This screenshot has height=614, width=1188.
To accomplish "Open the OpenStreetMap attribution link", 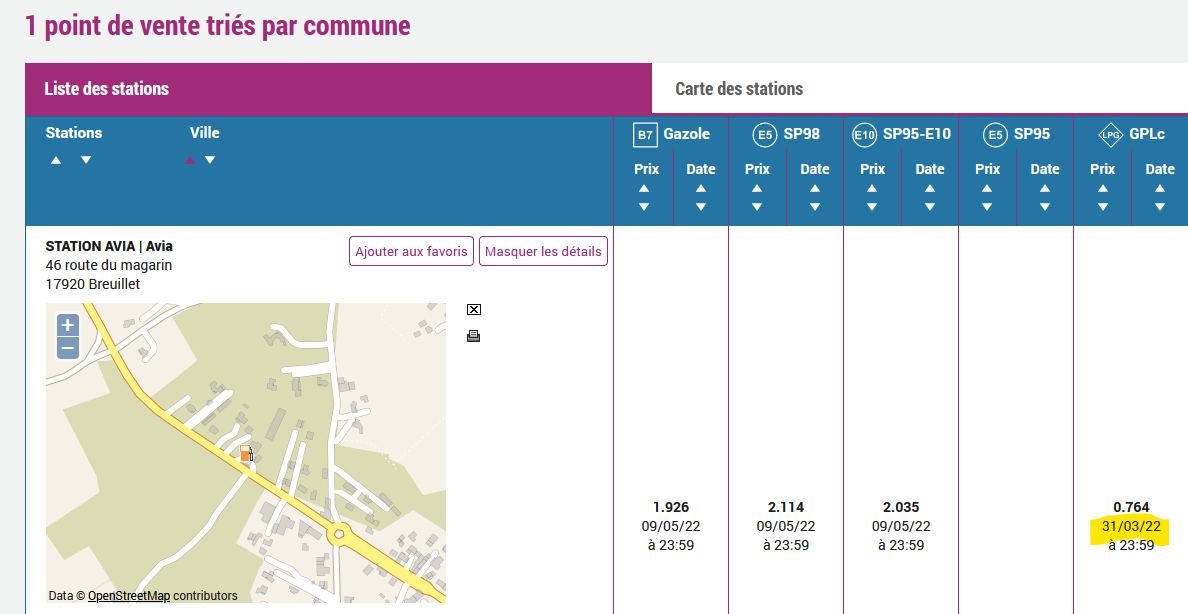I will (129, 596).
